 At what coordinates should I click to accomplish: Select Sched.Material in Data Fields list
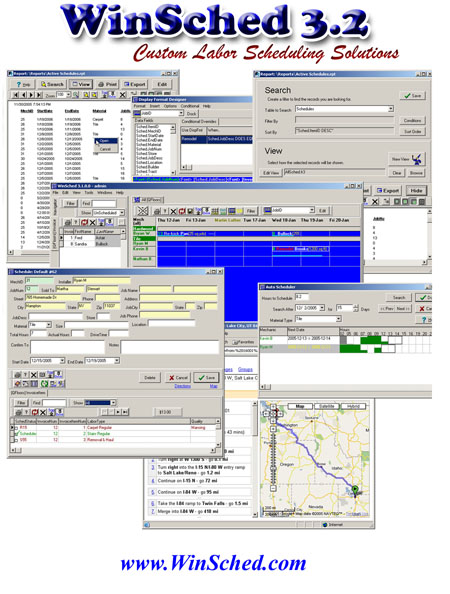(148, 144)
